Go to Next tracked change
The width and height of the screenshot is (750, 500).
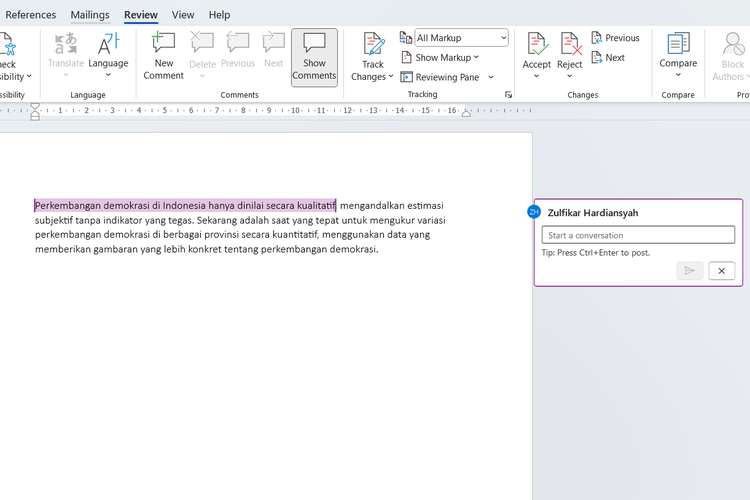608,57
